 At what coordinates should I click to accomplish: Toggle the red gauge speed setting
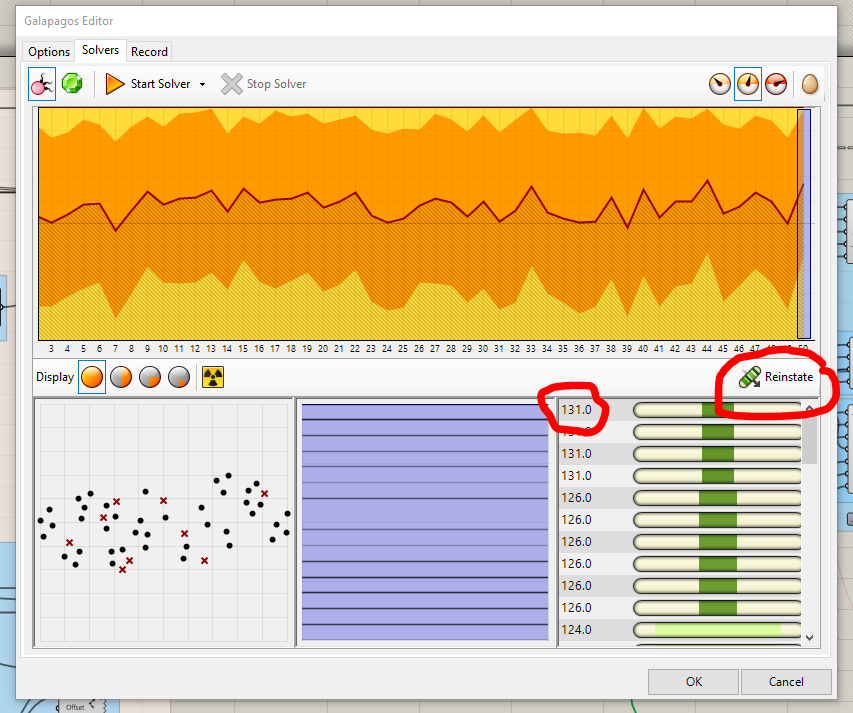(775, 84)
